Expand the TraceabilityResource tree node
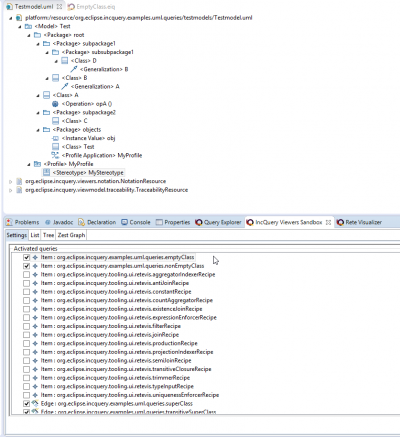The width and height of the screenshot is (400, 437). (11, 190)
